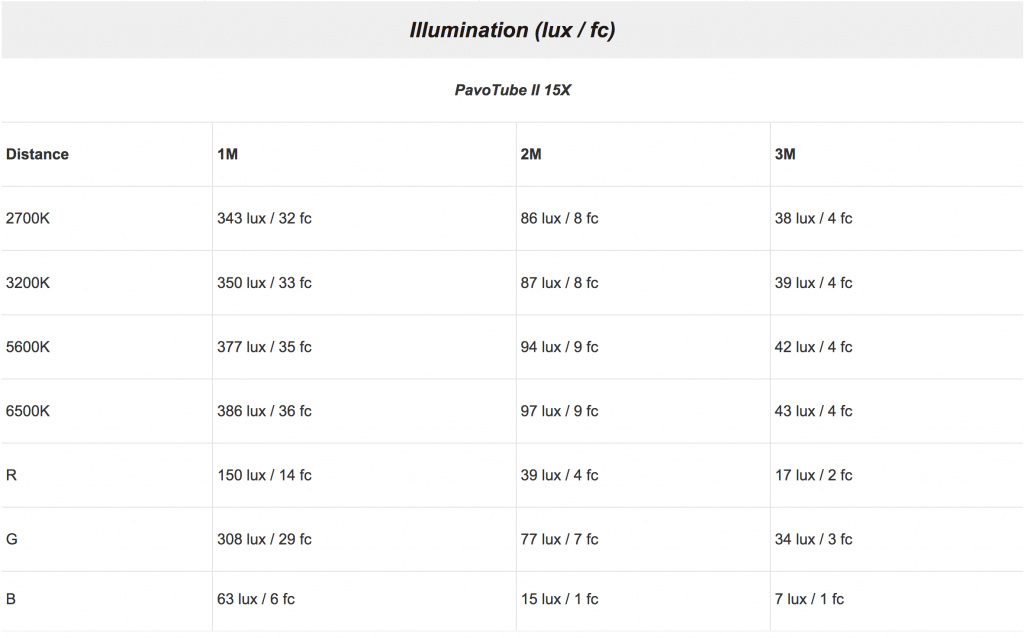Viewport: 1024px width, 638px height.
Task: Select the 3200K row label
Action: (x=27, y=283)
